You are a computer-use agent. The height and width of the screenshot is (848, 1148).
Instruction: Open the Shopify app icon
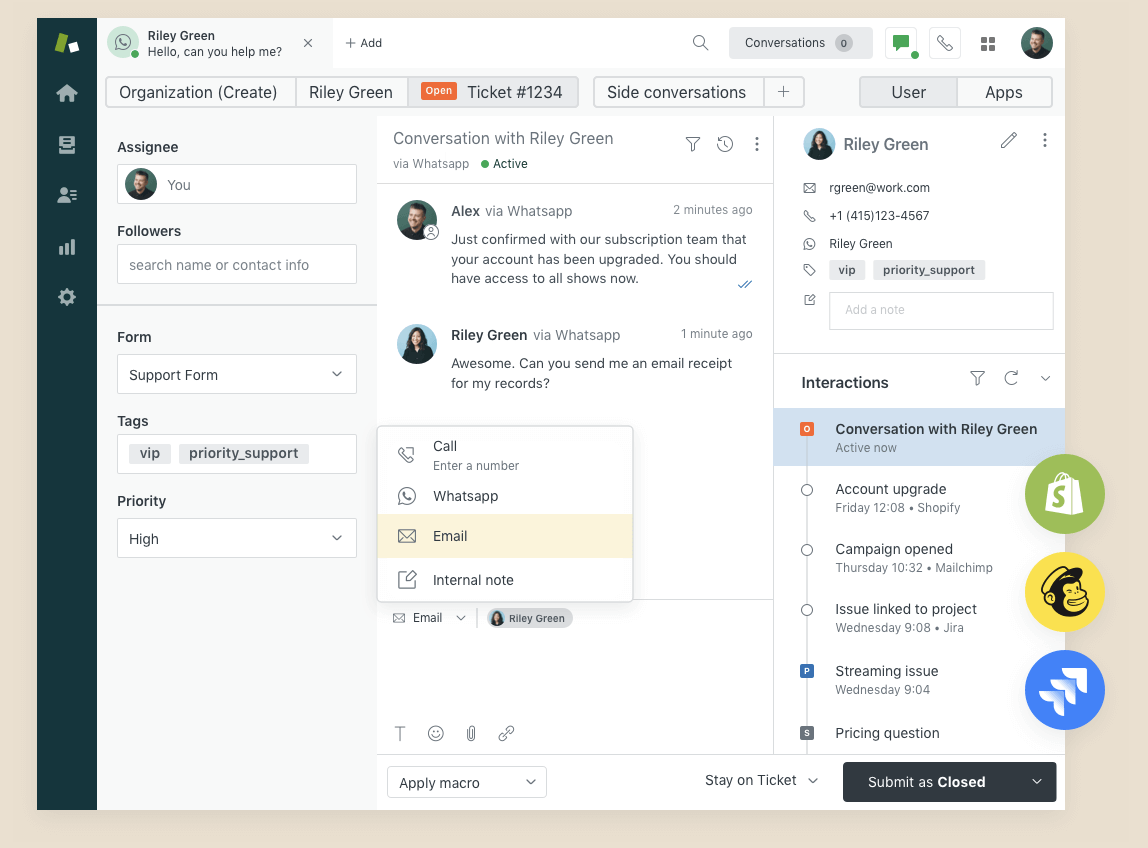pos(1064,493)
